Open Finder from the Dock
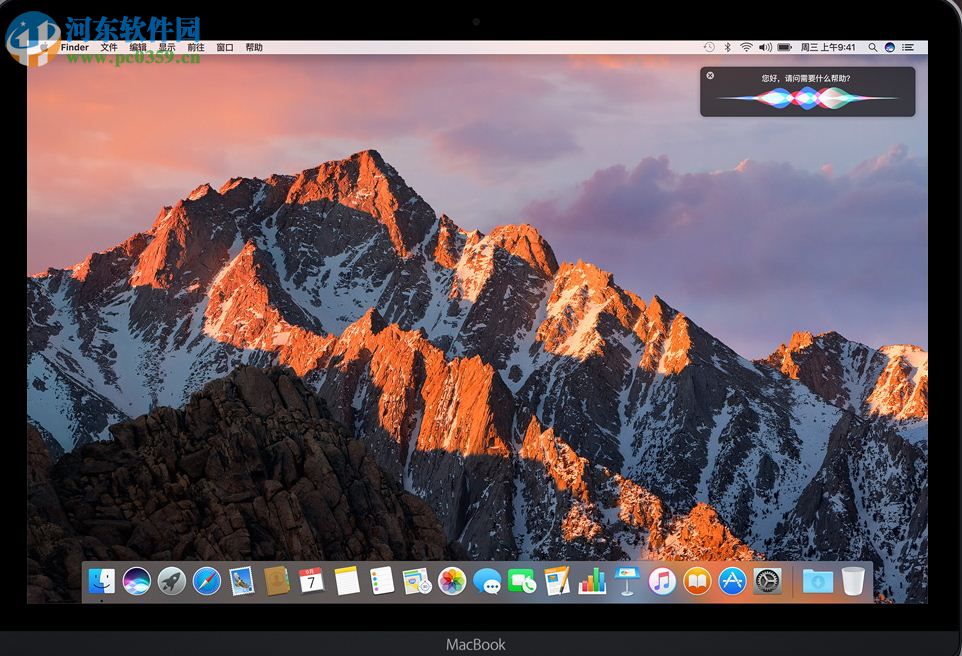 coord(102,581)
